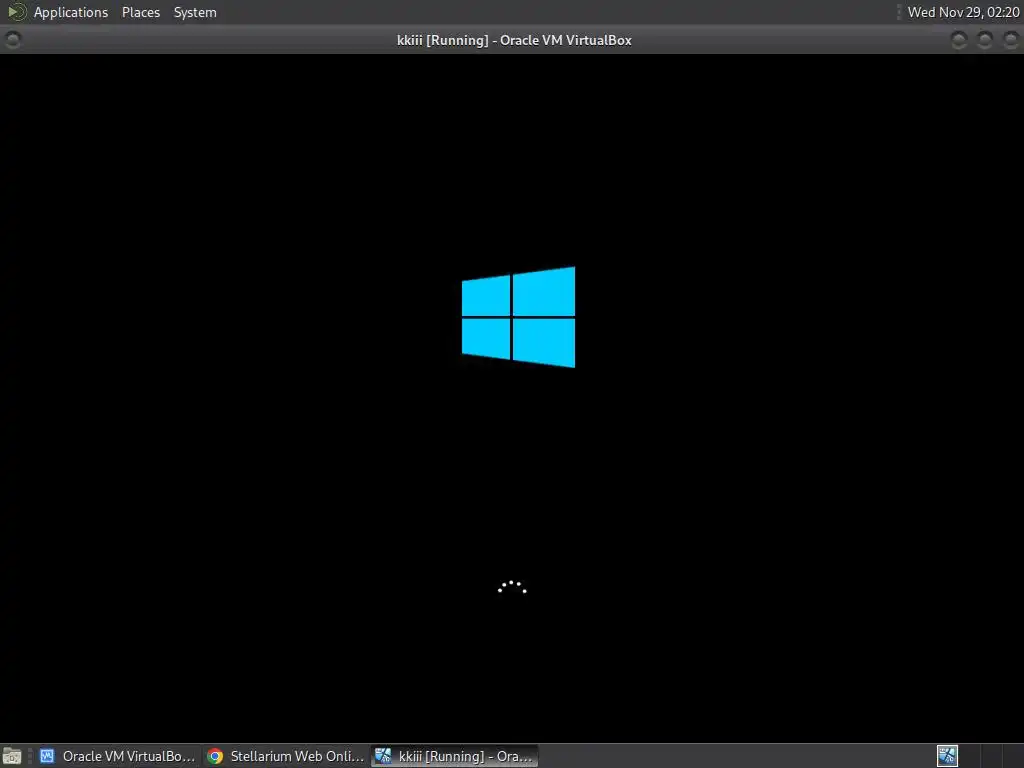Minimize the kkiii VirtualBox window
This screenshot has height=768, width=1024.
(959, 40)
